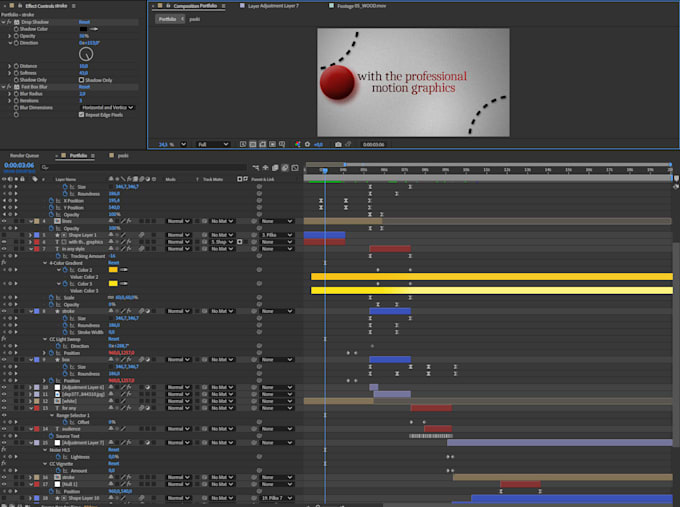Collapse the Fast Box Blur effect
The height and width of the screenshot is (507, 680).
click(3, 87)
